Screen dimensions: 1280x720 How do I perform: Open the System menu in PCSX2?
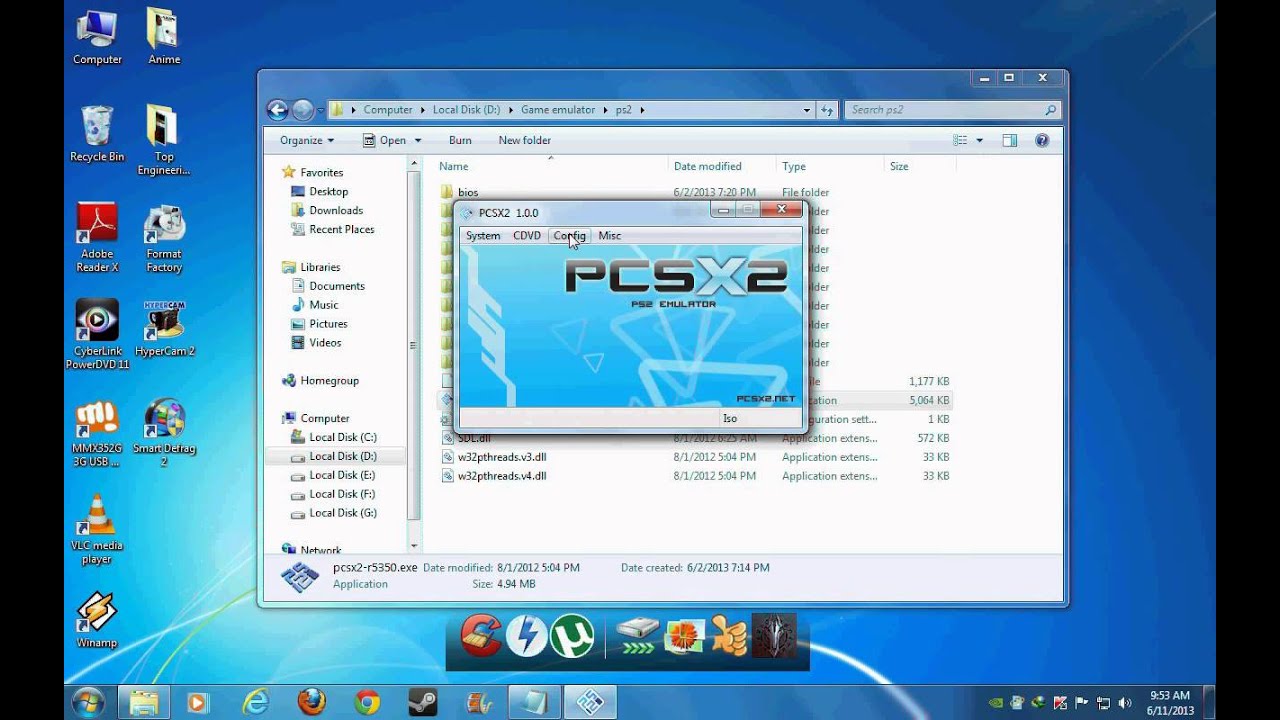(x=483, y=236)
